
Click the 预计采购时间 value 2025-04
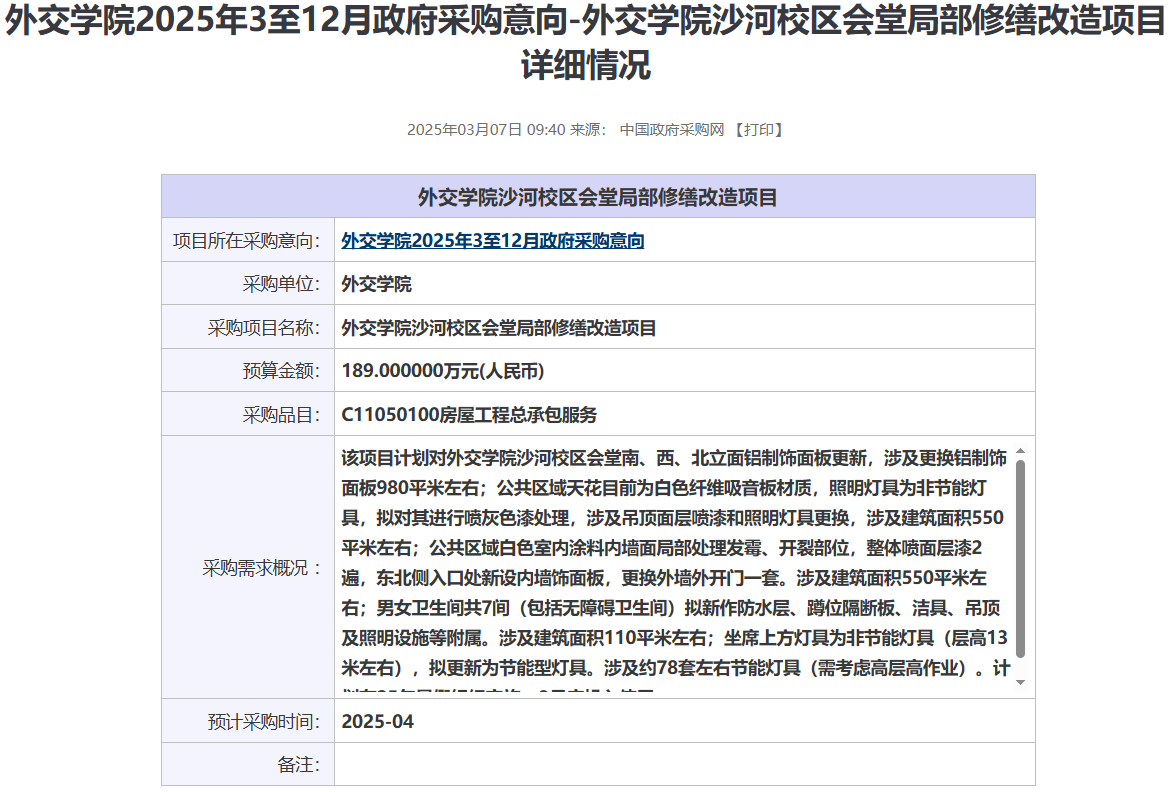pyautogui.click(x=377, y=722)
